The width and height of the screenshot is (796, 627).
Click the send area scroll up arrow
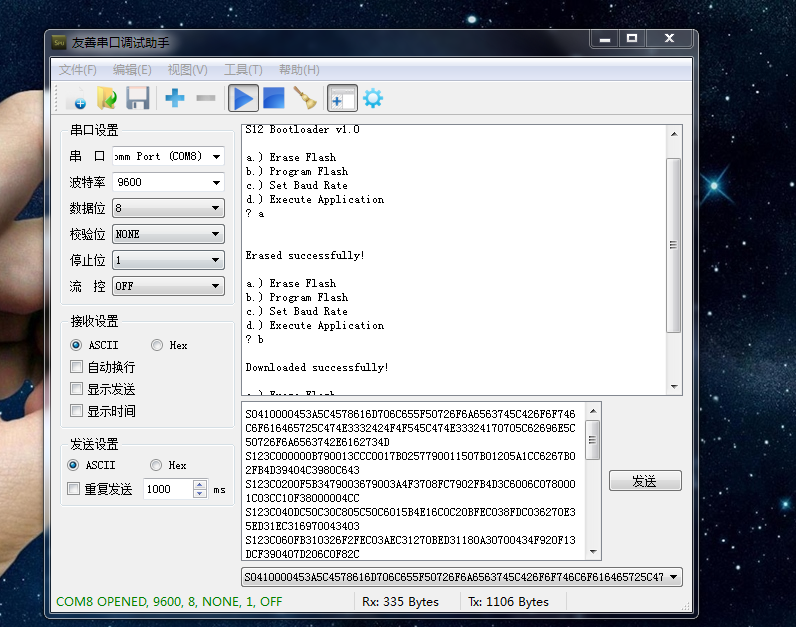(x=593, y=411)
